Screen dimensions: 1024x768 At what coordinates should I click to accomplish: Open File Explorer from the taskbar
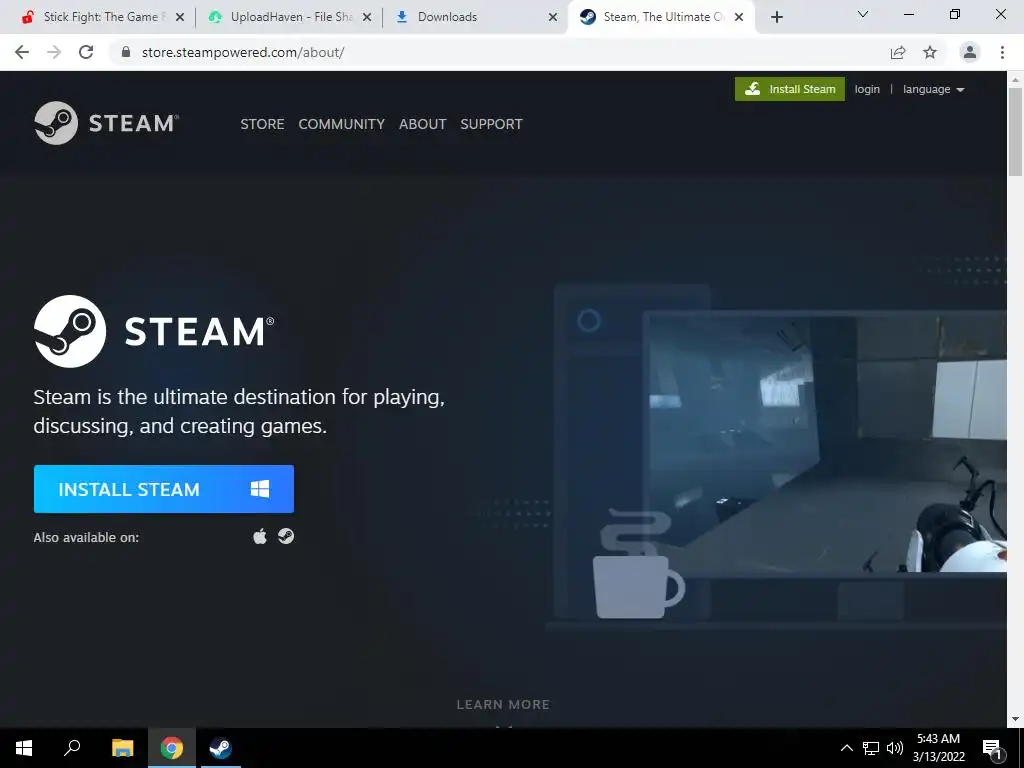tap(122, 748)
